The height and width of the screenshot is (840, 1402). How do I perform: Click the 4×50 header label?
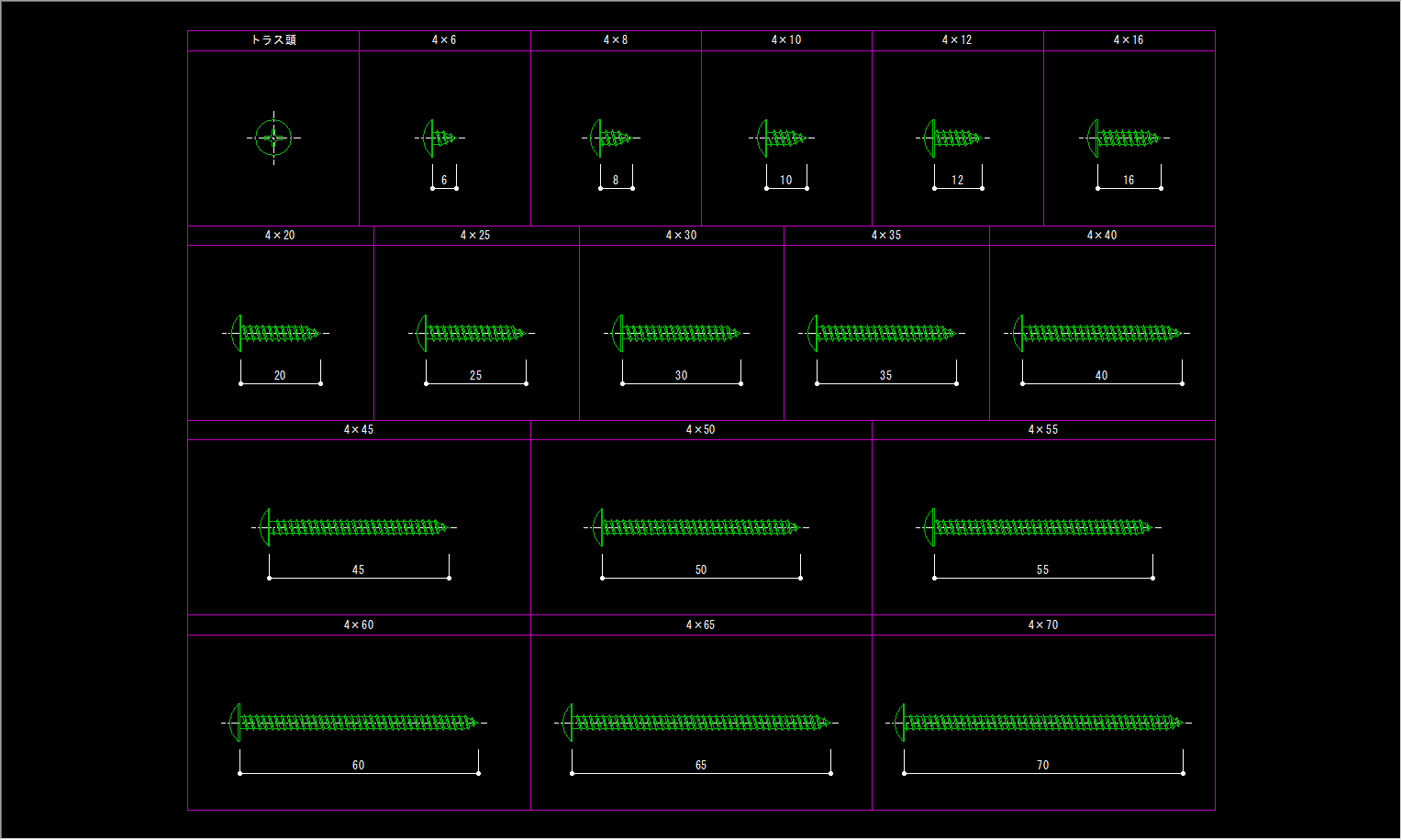coord(701,430)
